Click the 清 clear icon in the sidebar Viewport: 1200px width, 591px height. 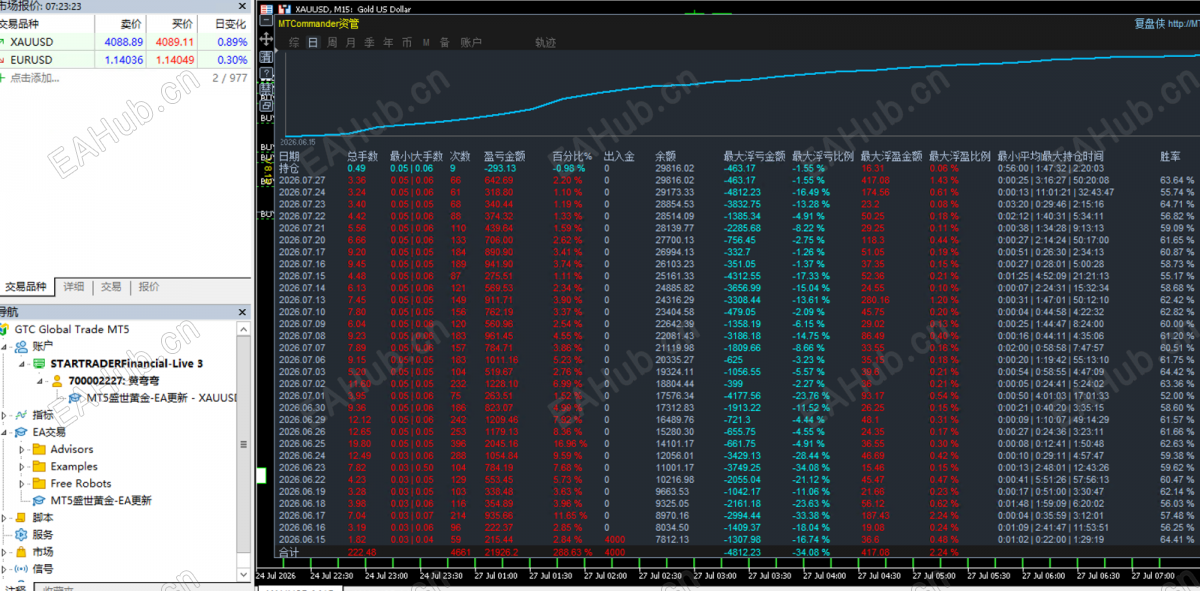tap(266, 56)
